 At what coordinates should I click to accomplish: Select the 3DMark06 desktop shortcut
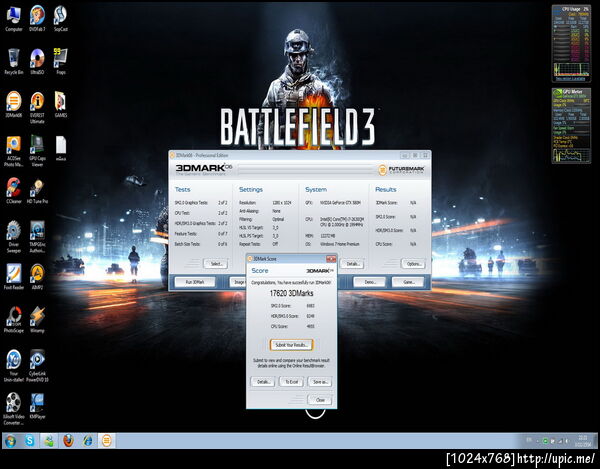(14, 104)
